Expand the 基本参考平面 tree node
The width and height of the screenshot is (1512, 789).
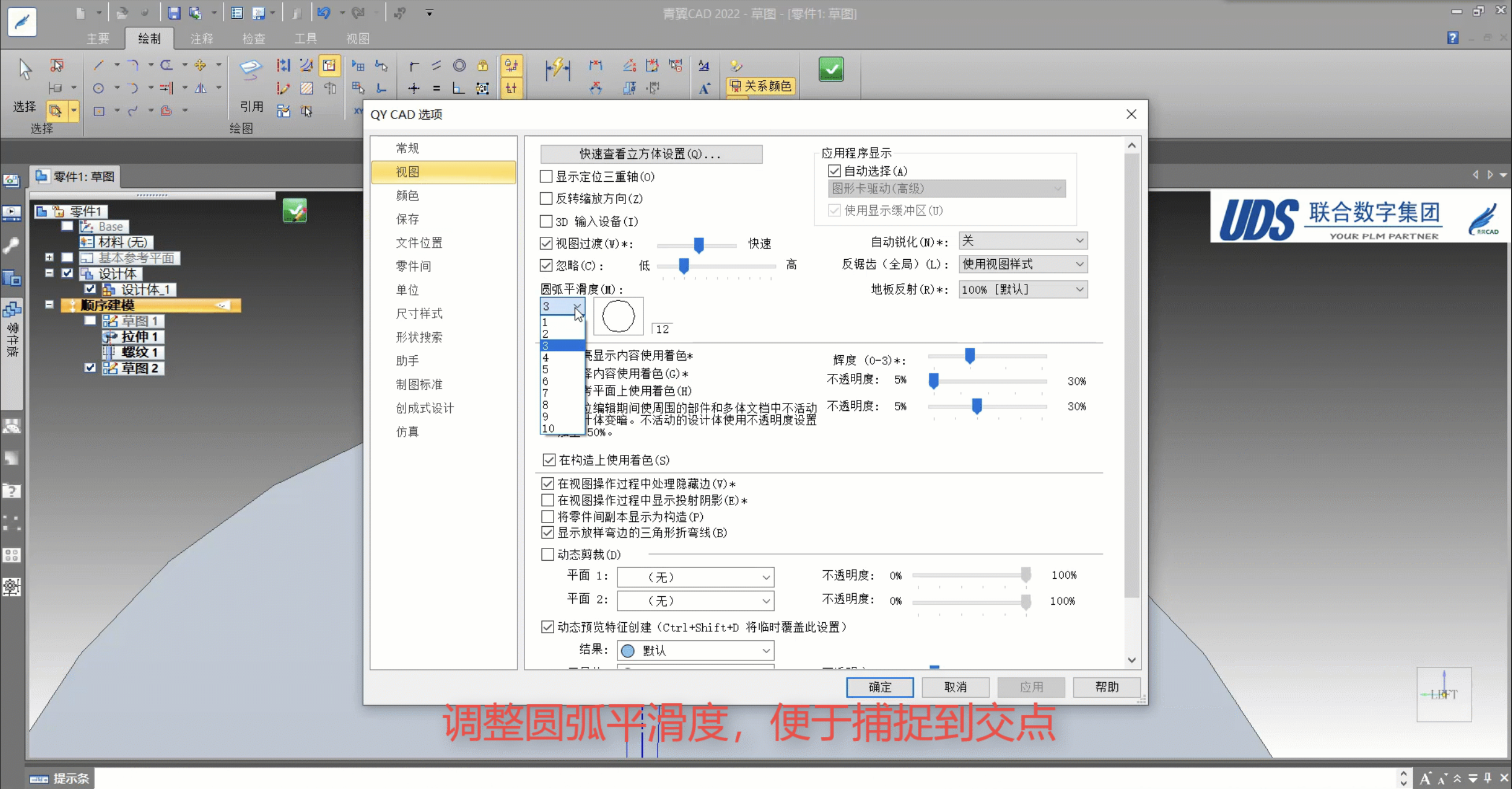[50, 257]
